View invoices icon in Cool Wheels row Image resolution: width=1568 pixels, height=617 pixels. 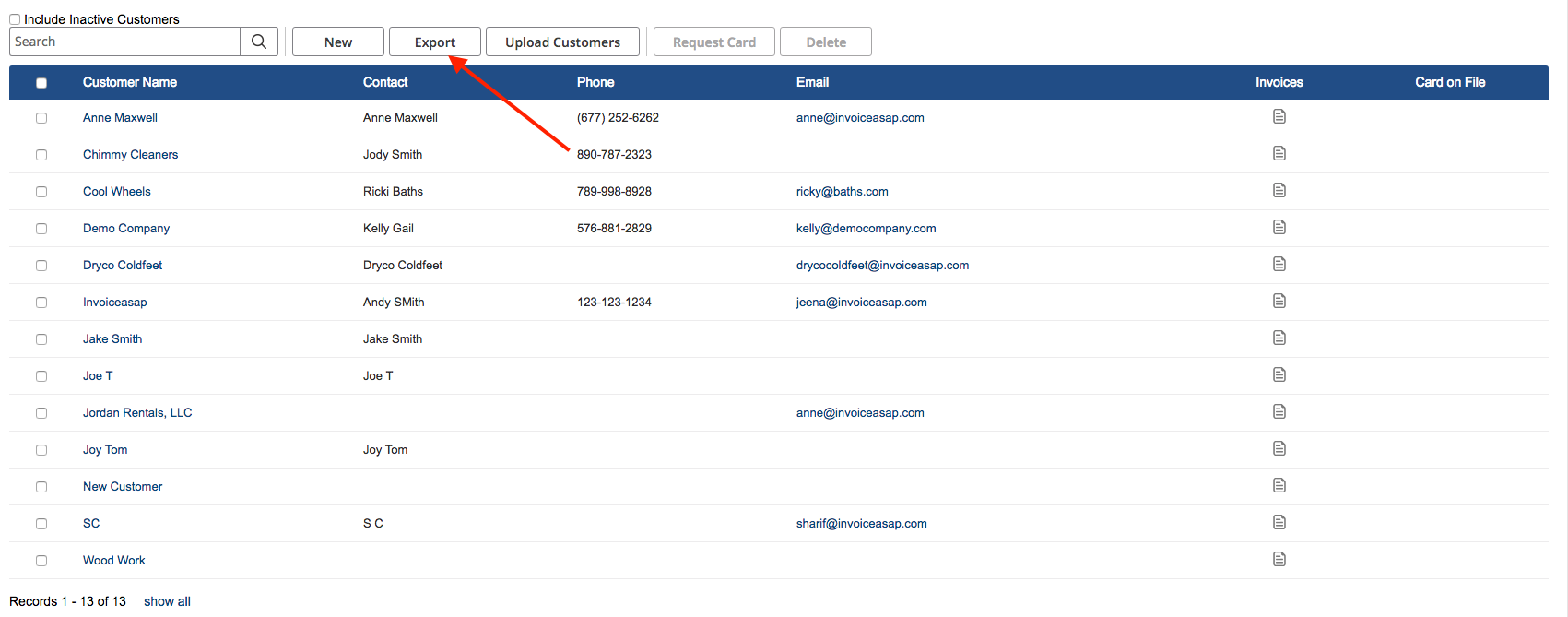click(x=1279, y=190)
